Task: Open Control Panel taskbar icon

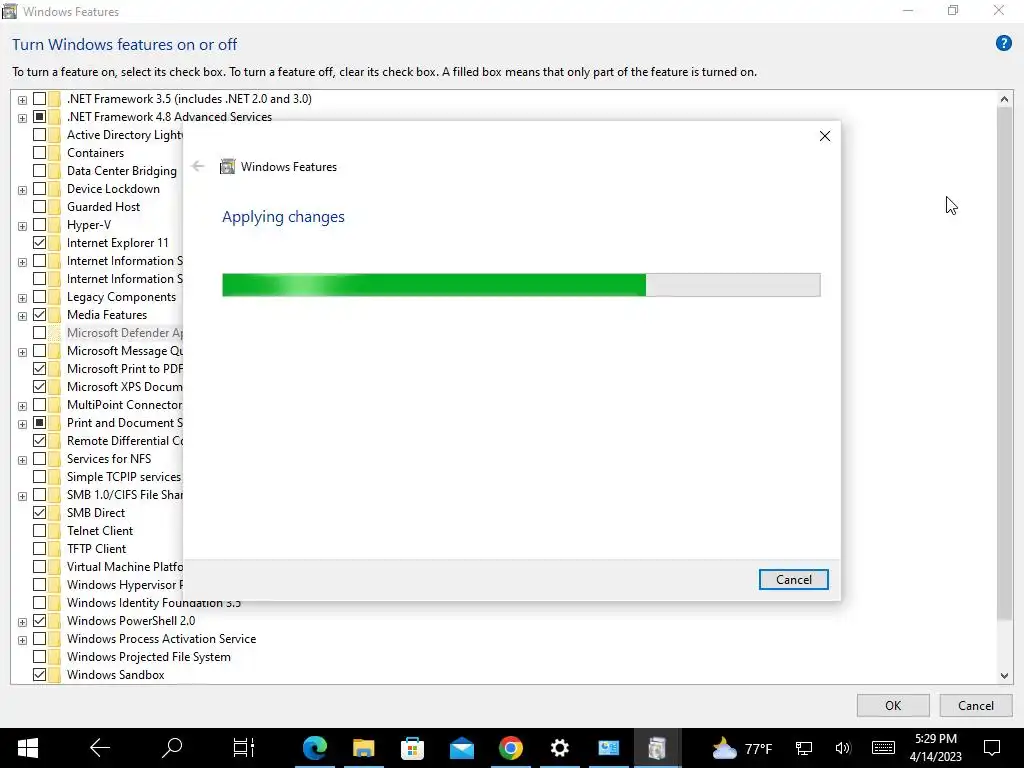Action: click(609, 748)
